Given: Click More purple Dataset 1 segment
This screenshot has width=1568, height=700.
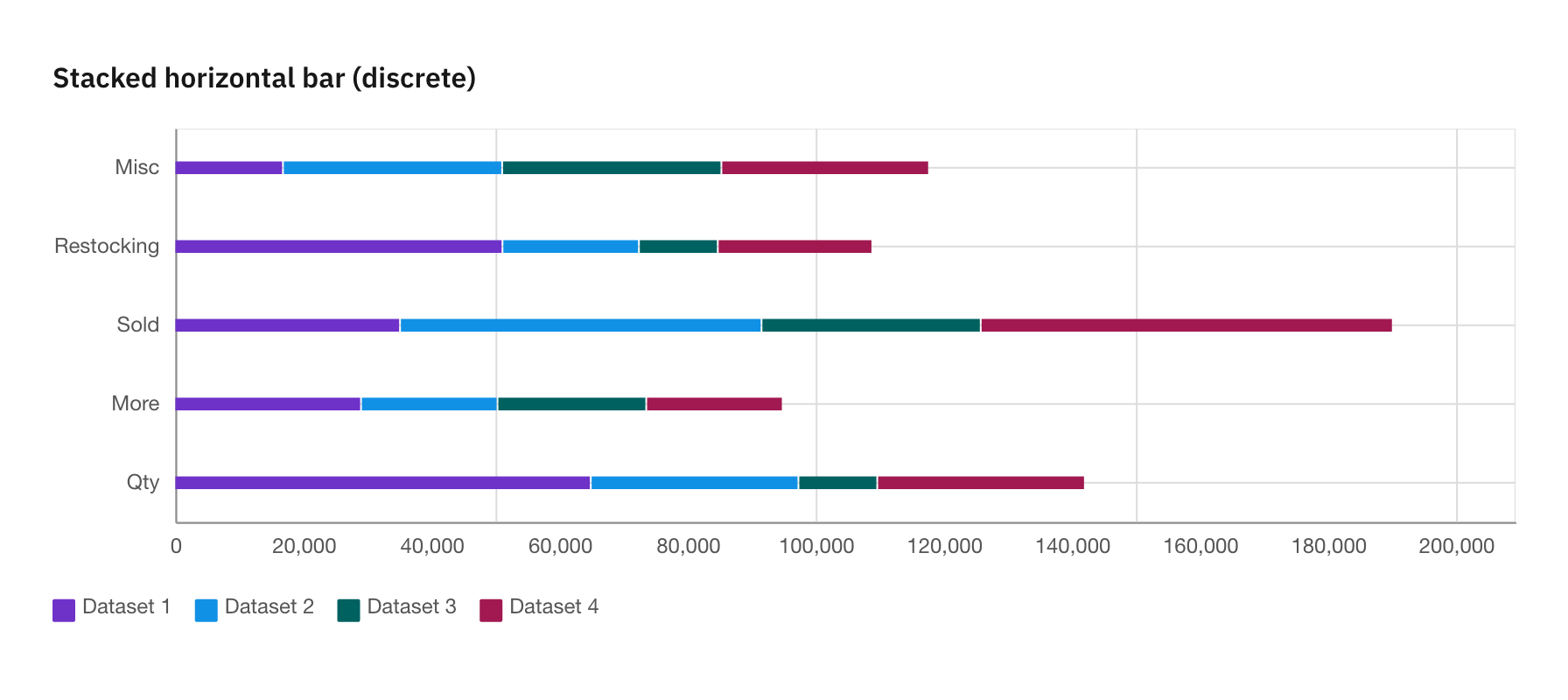Looking at the screenshot, I should (268, 404).
